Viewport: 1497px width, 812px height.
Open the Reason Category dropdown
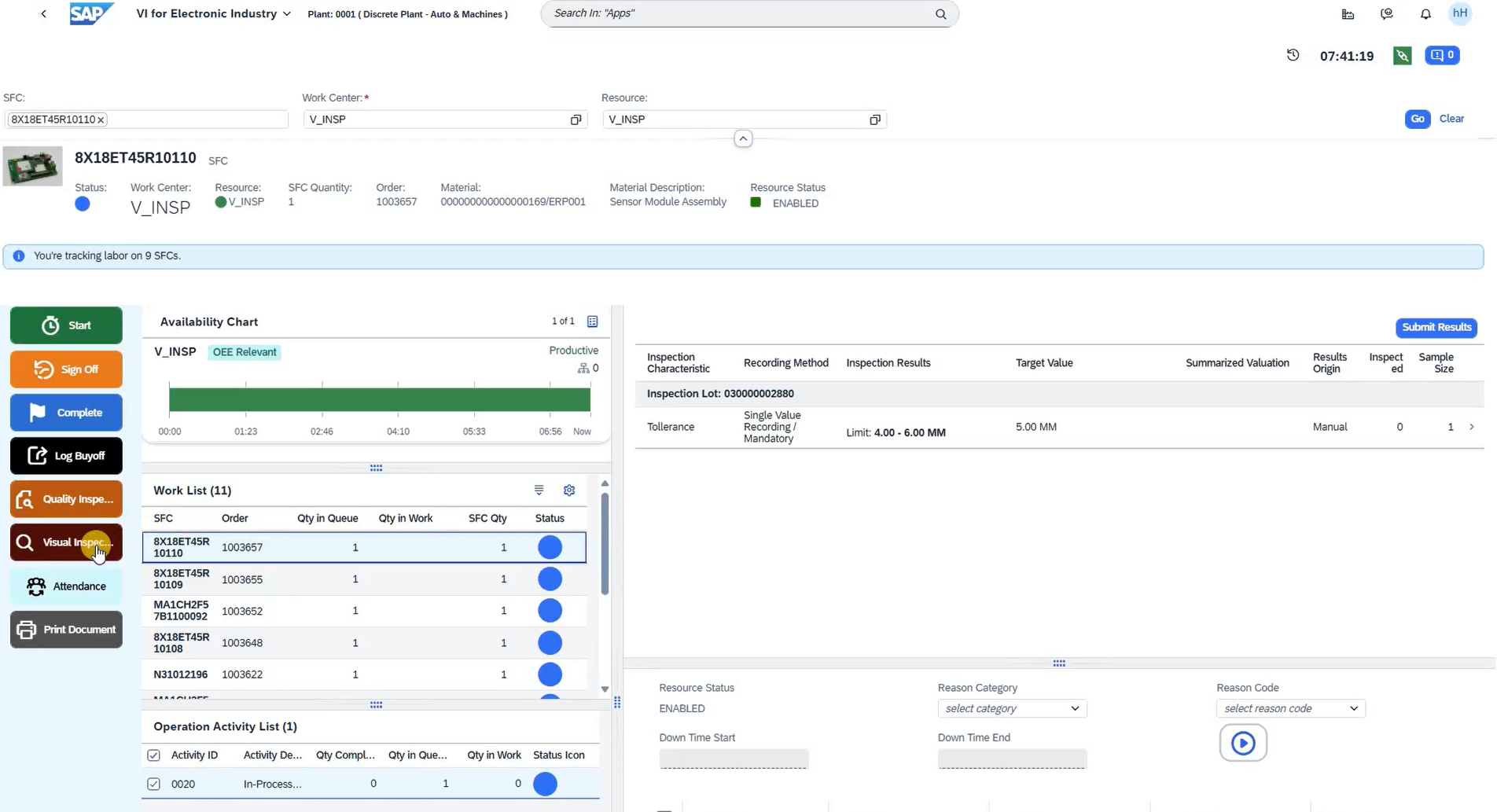coord(1011,708)
